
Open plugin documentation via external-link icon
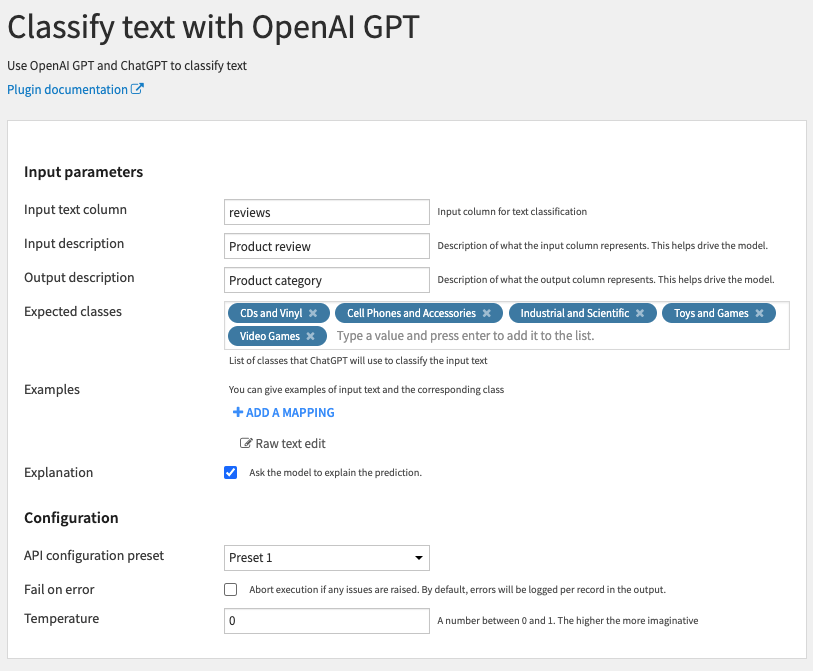coord(139,89)
